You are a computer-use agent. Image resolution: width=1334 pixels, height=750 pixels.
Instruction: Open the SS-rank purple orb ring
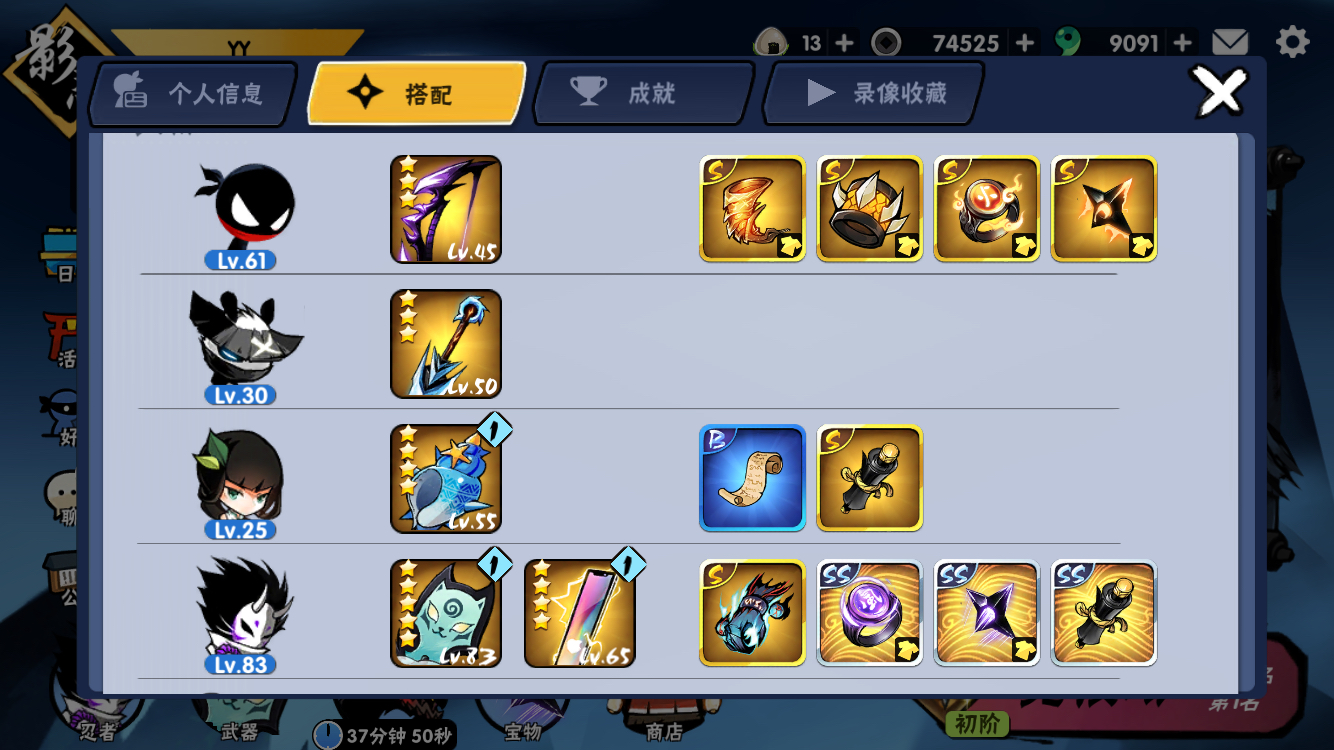pyautogui.click(x=870, y=613)
